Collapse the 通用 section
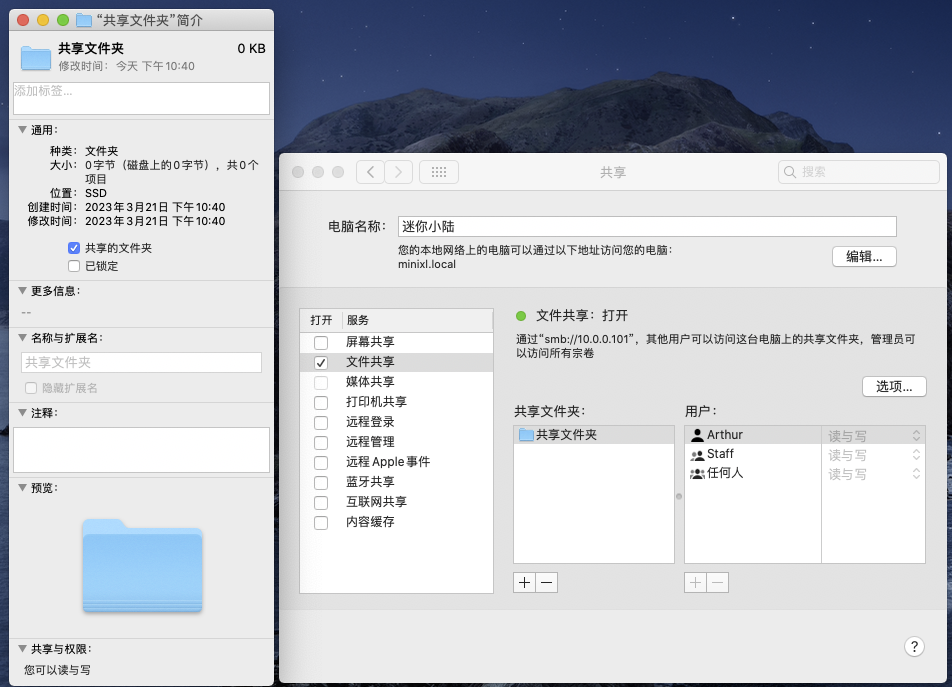This screenshot has height=687, width=952. (22, 130)
